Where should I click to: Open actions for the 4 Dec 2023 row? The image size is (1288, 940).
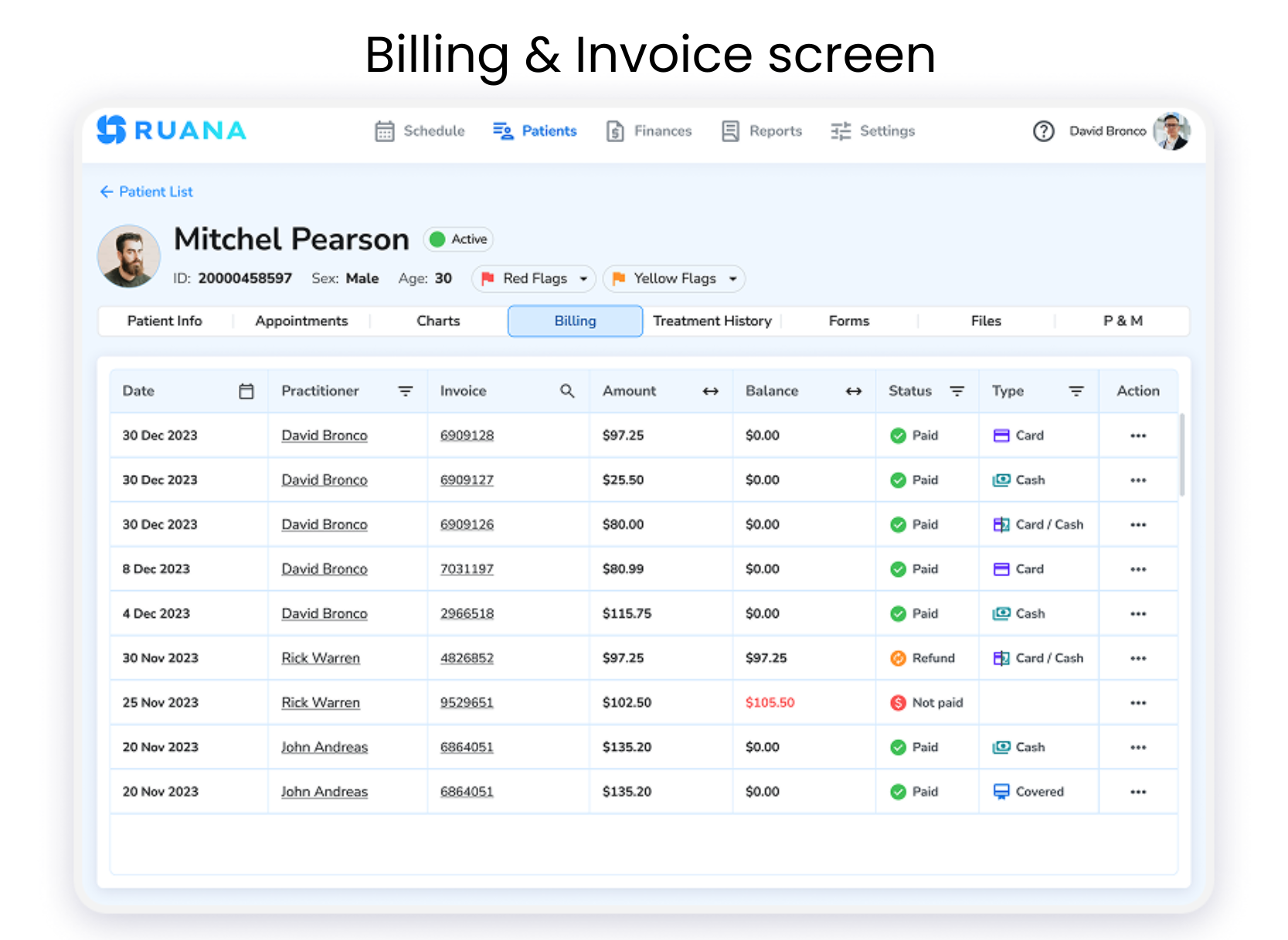[1138, 614]
